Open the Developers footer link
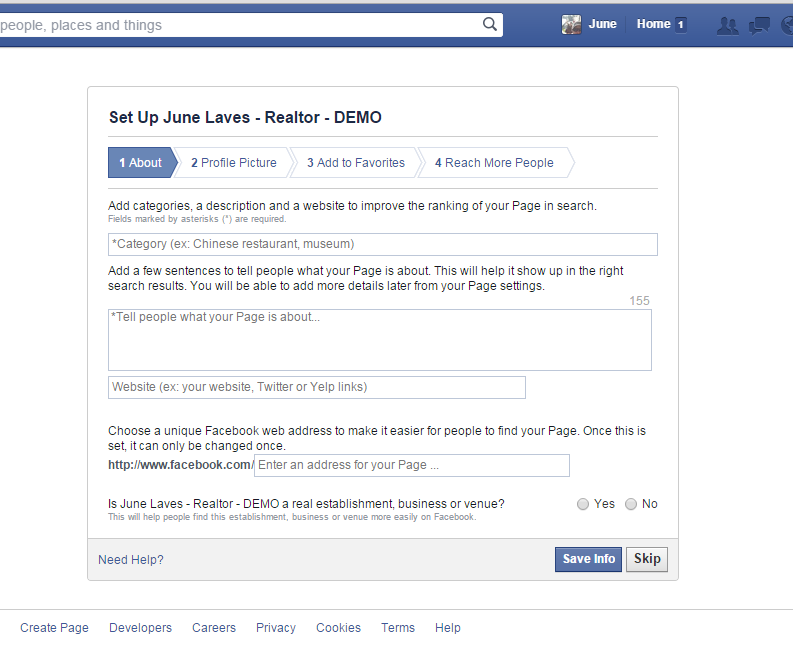The width and height of the screenshot is (793, 646). [x=141, y=628]
